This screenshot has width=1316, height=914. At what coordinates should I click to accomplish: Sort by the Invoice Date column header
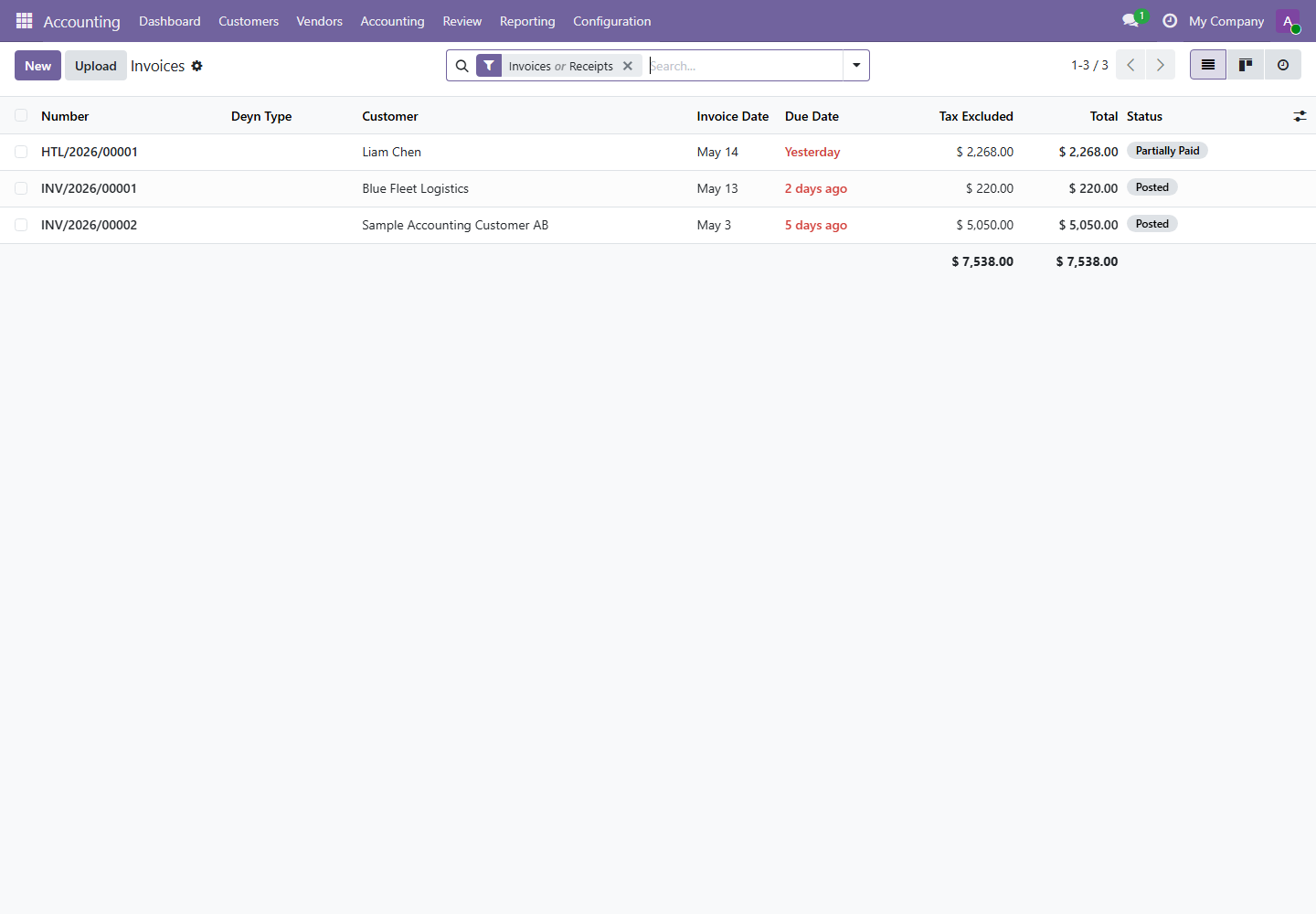[x=733, y=116]
